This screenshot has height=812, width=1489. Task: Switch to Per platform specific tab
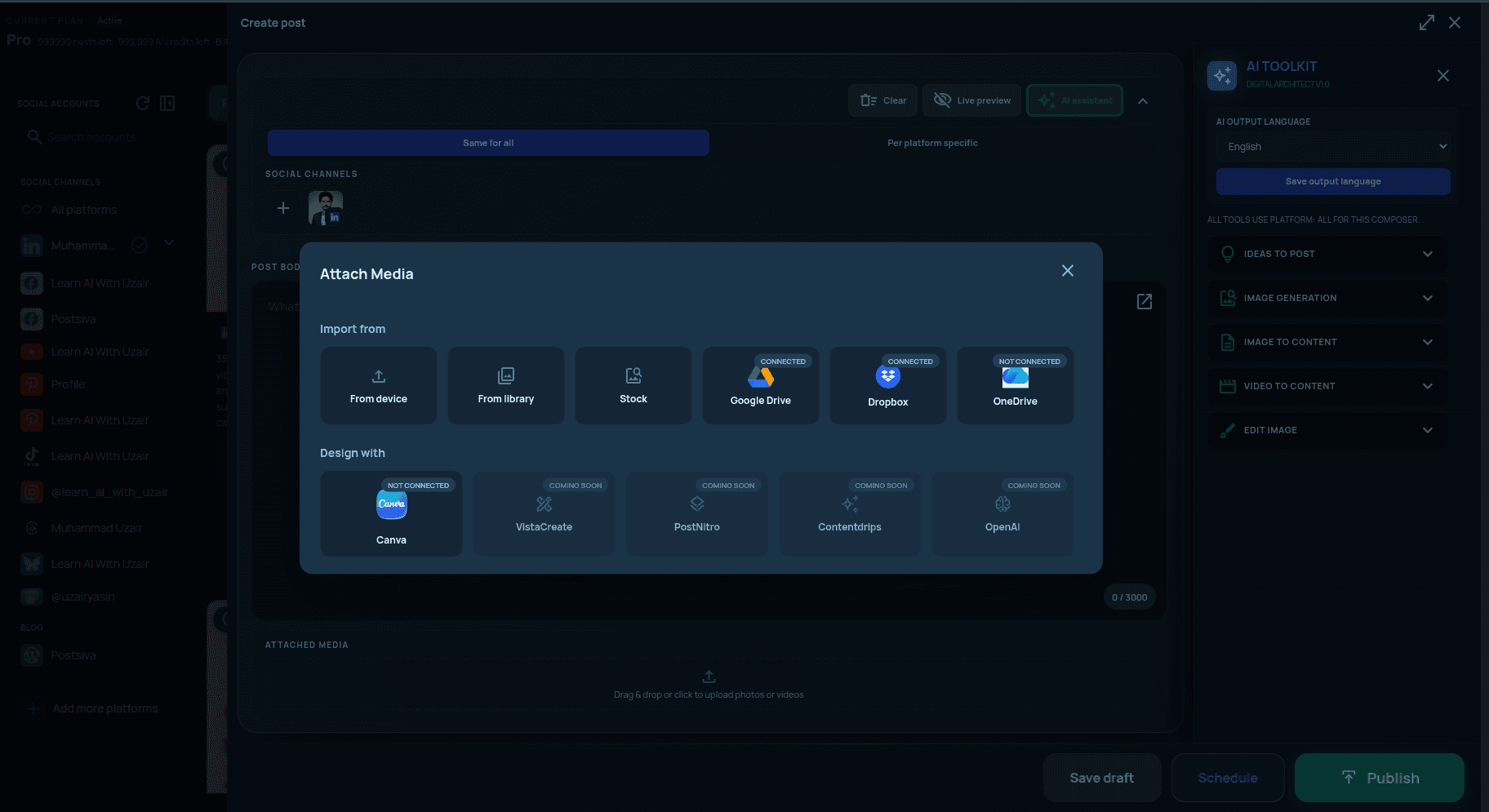pos(932,143)
